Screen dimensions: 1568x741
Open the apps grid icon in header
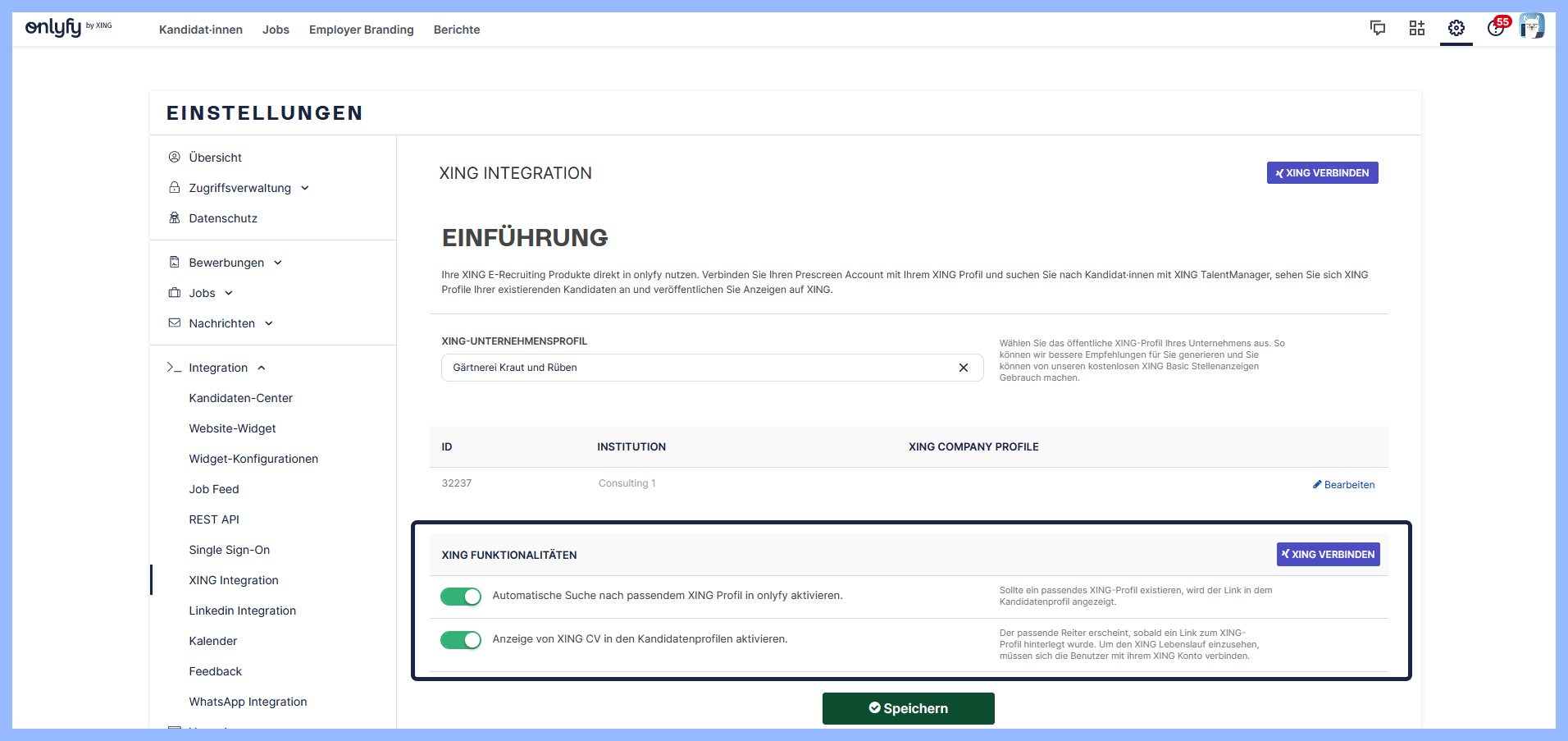[1417, 28]
